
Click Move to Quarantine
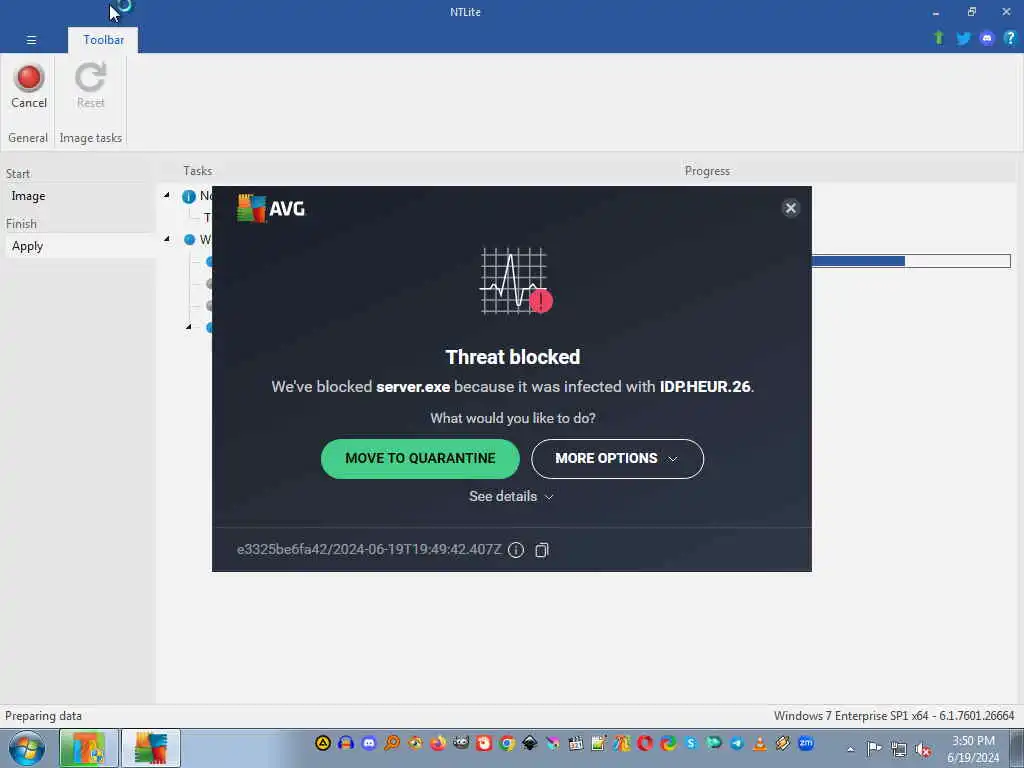(x=420, y=458)
